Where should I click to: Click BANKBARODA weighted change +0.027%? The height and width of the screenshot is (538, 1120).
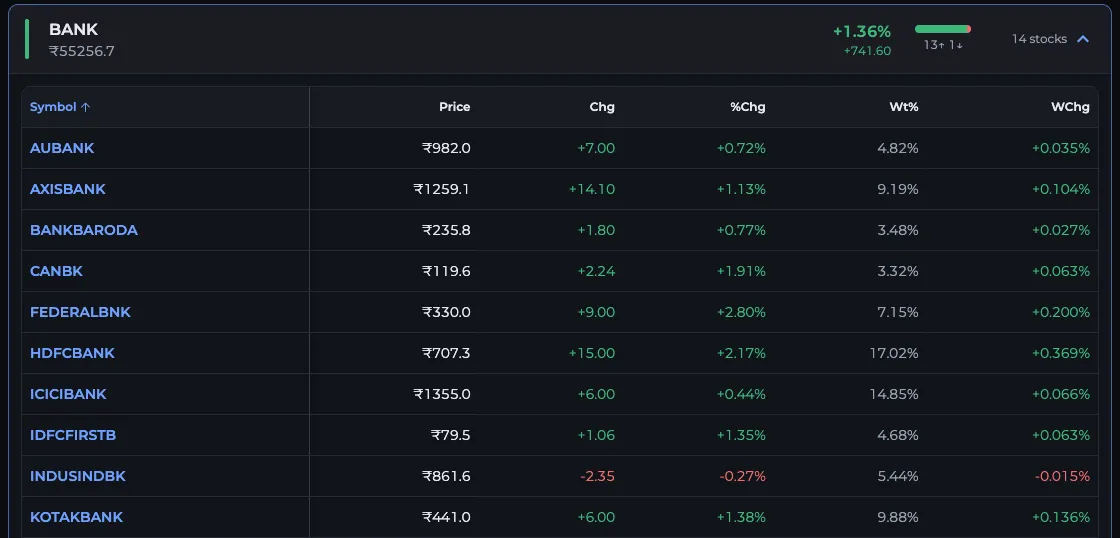tap(1061, 230)
